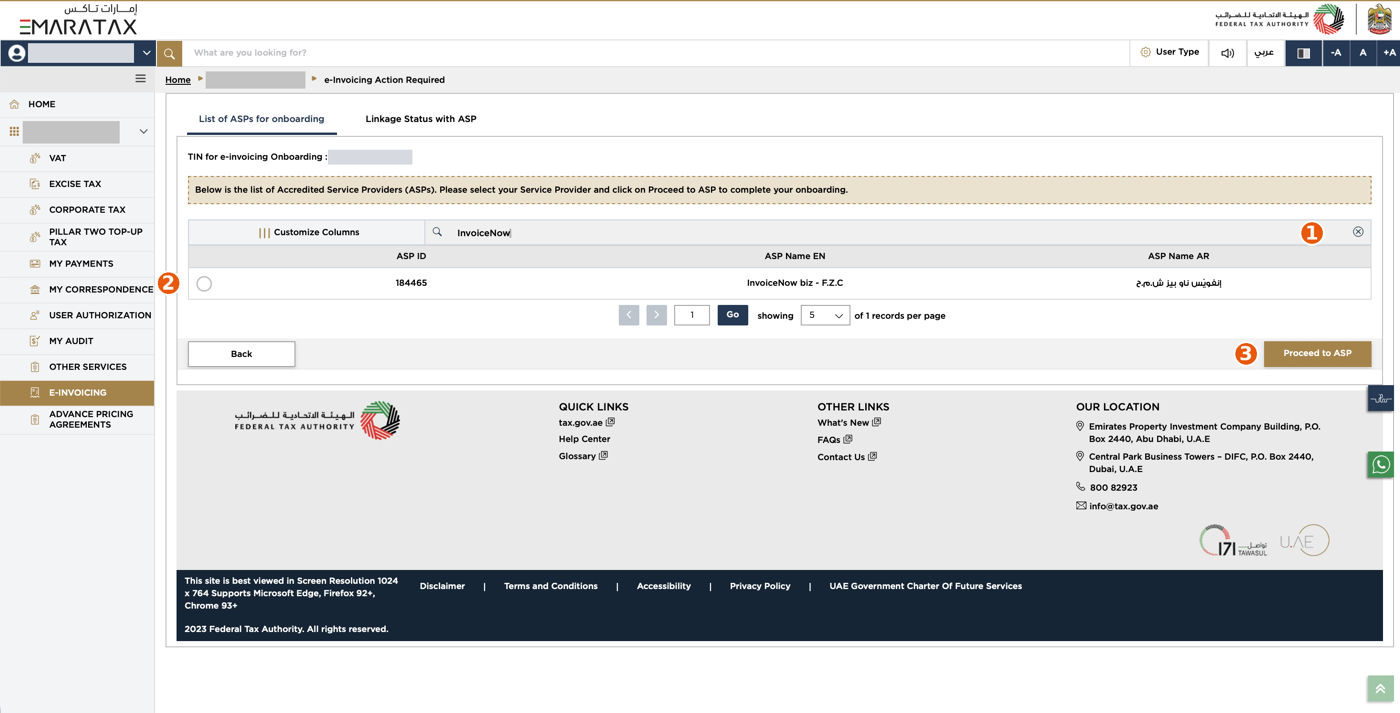
Task: Go to next page arrow
Action: pyautogui.click(x=656, y=315)
